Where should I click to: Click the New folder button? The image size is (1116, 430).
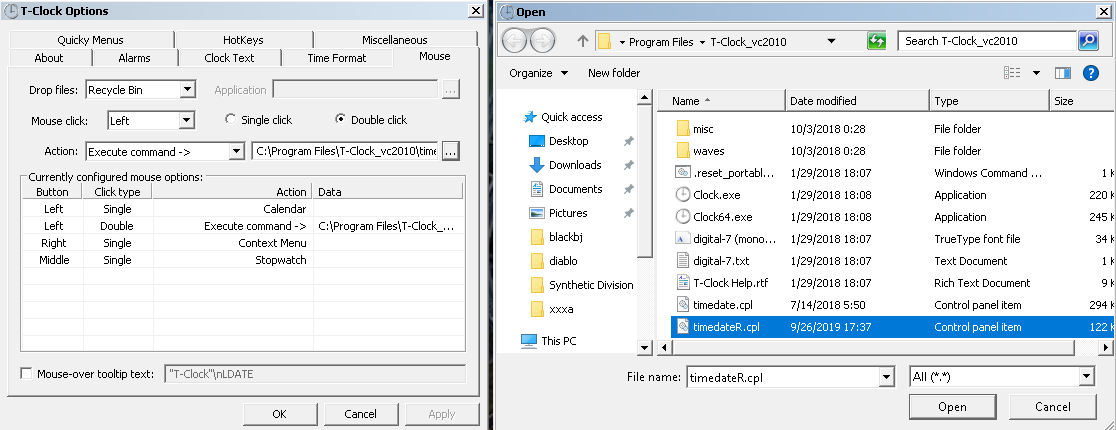(614, 73)
